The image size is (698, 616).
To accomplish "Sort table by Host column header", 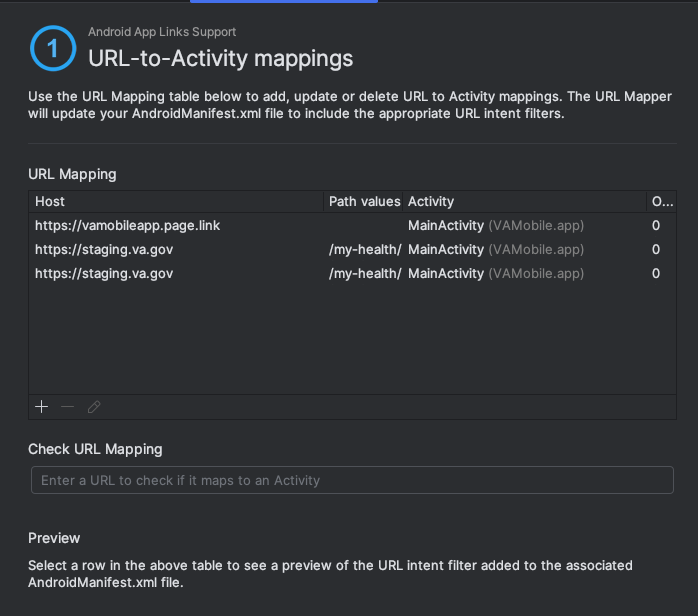I will (x=176, y=202).
